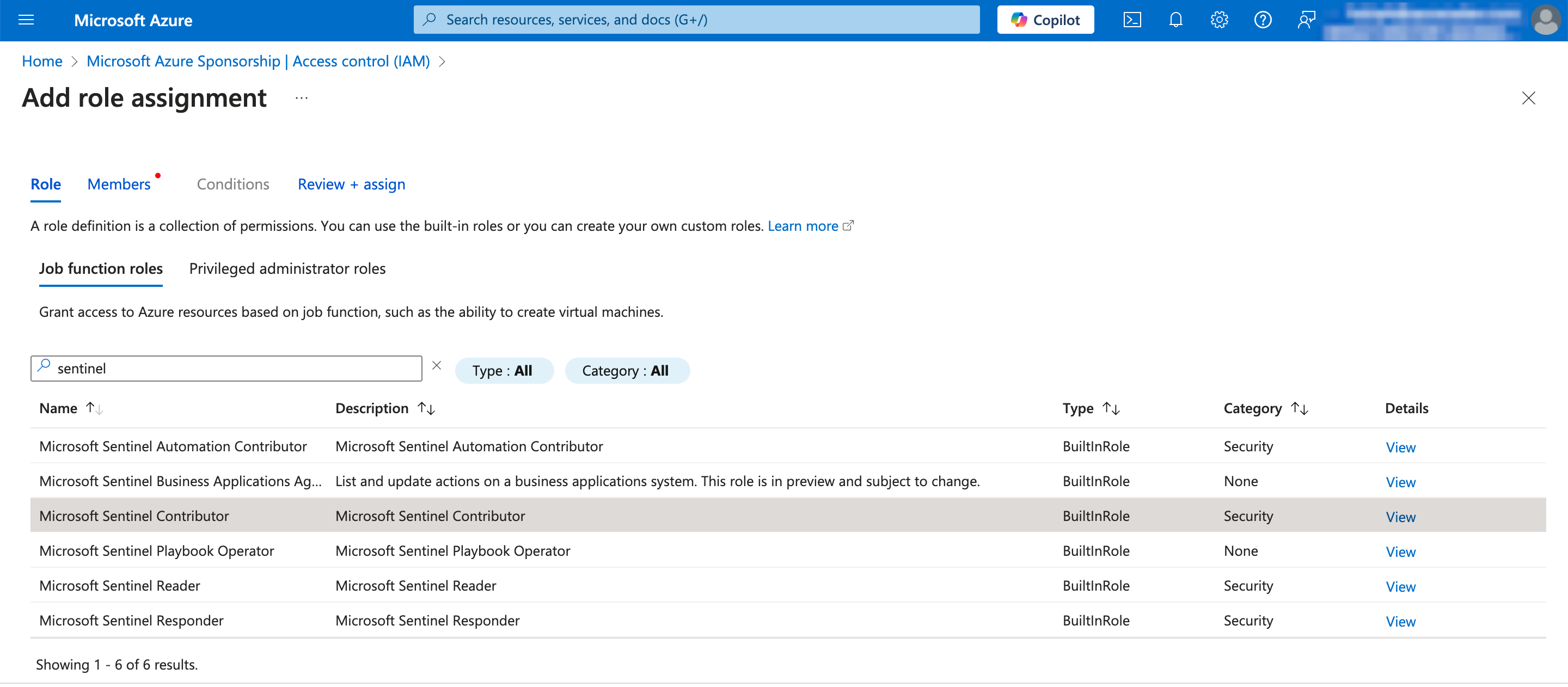Screen dimensions: 1568x687
Task: Sort by the Name column
Action: click(x=71, y=409)
